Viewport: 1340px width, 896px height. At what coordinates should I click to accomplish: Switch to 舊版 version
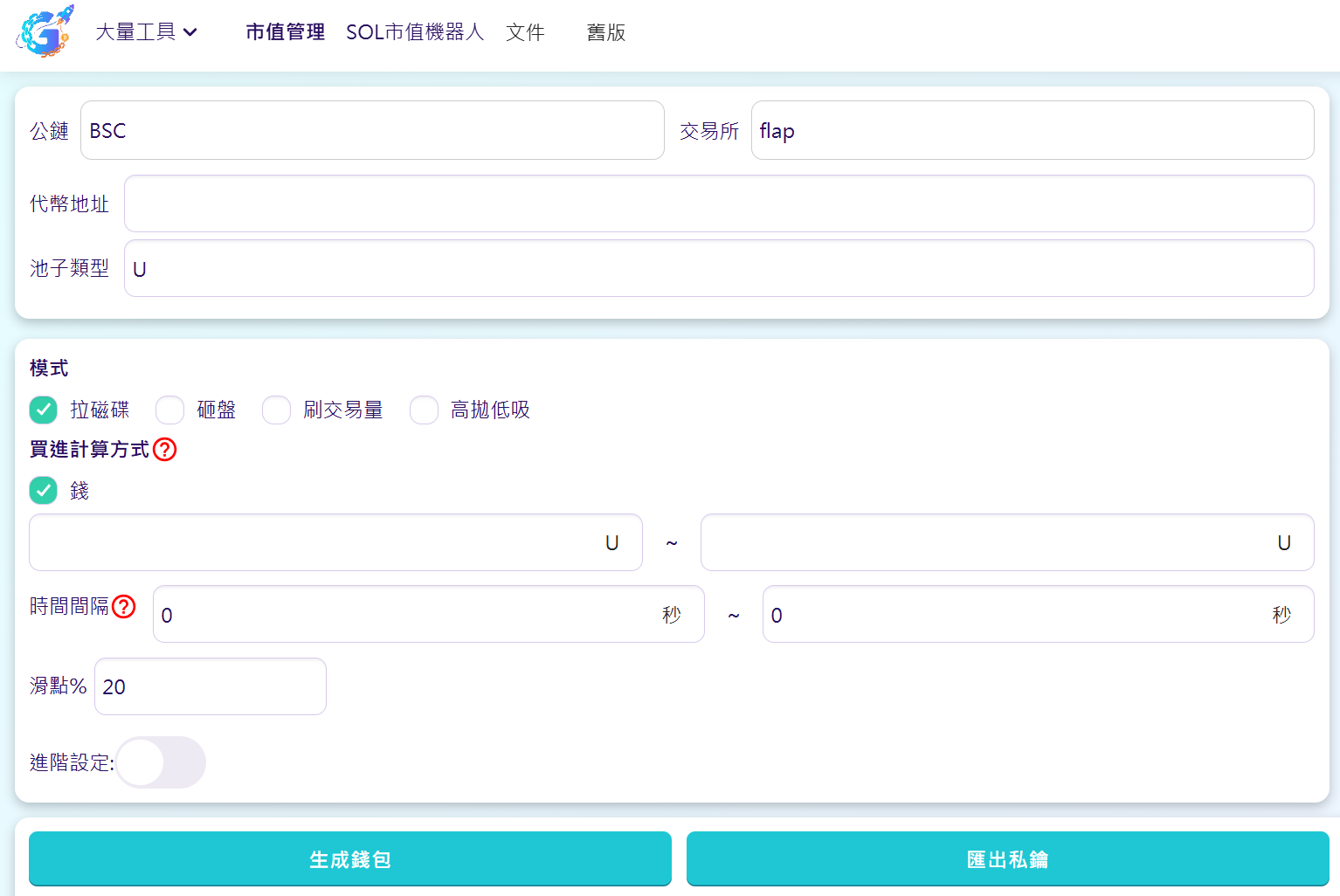click(606, 32)
